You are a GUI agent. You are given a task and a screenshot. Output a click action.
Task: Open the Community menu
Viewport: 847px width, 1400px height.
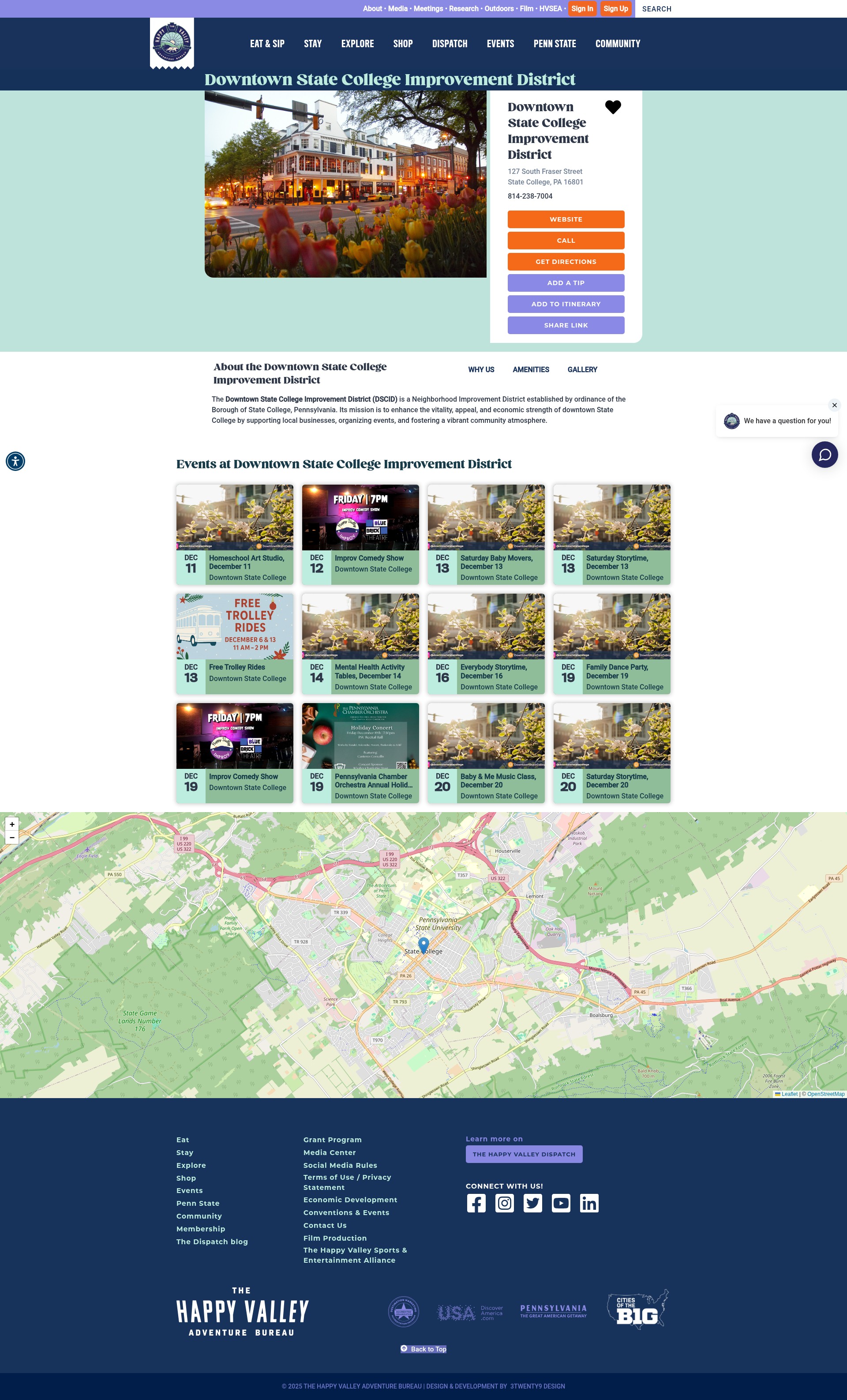pos(618,44)
